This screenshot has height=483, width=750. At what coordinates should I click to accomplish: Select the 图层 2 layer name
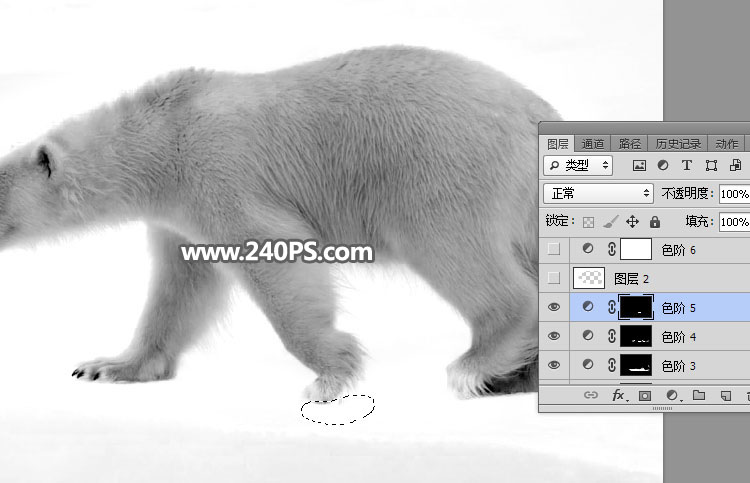coord(631,279)
